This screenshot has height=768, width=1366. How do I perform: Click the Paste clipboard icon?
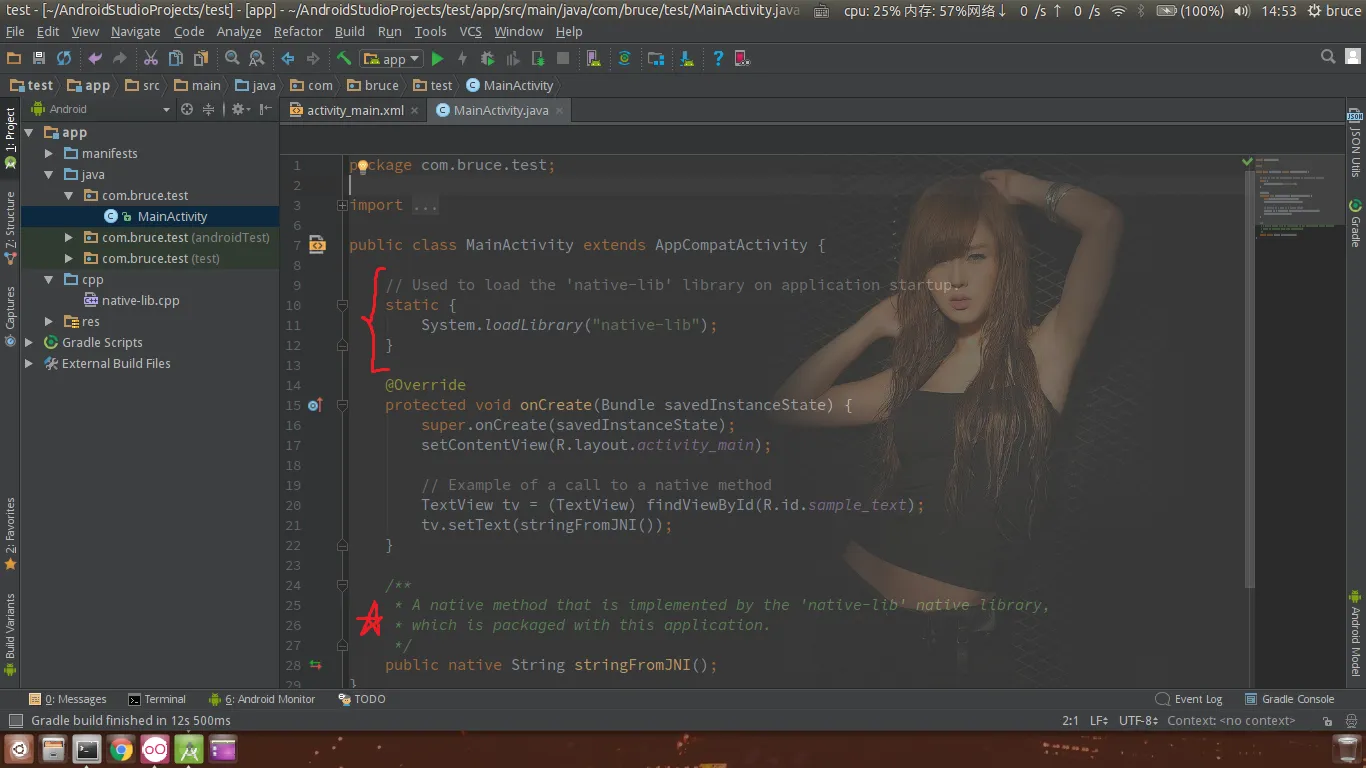click(x=201, y=59)
